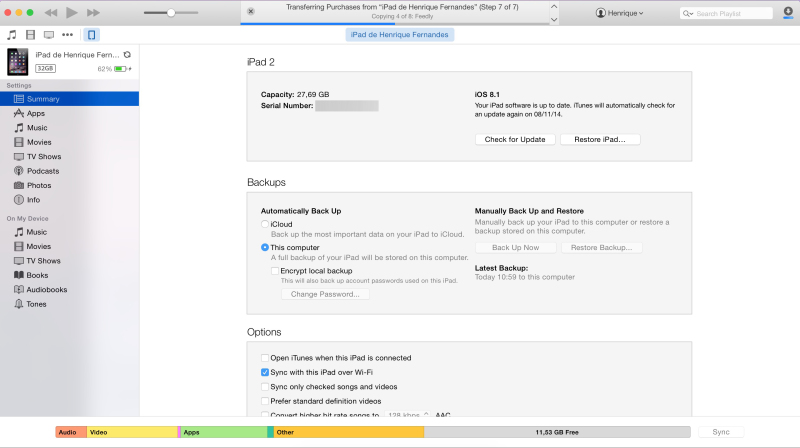Image resolution: width=800 pixels, height=448 pixels.
Task: Adjust the volume slider
Action: [171, 13]
